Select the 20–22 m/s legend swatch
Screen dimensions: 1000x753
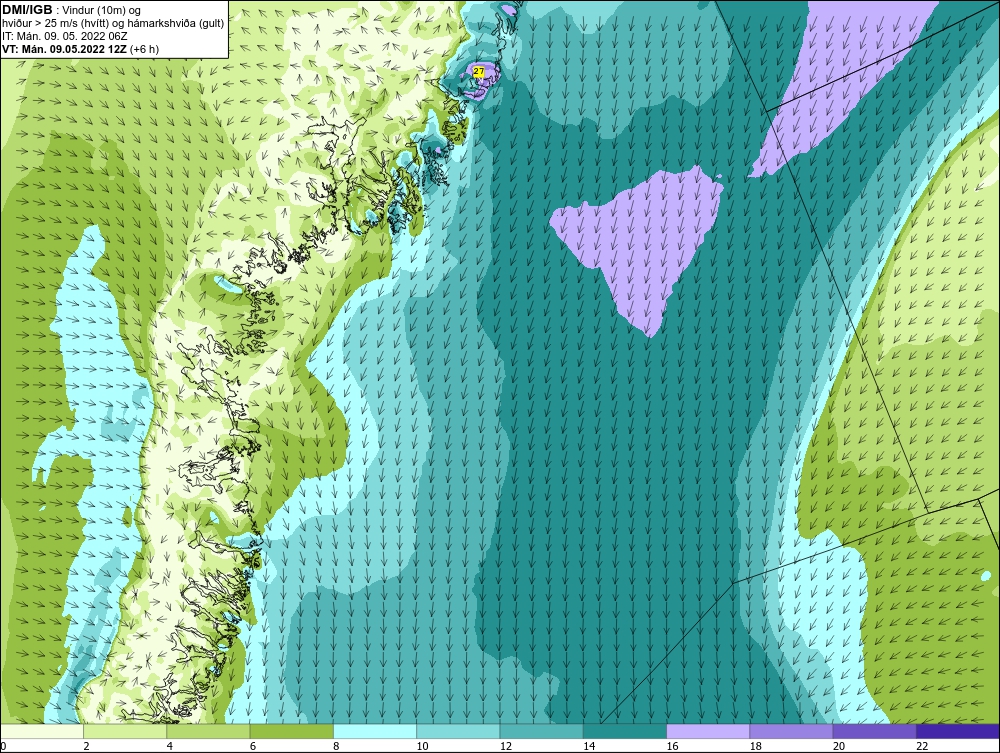click(874, 731)
